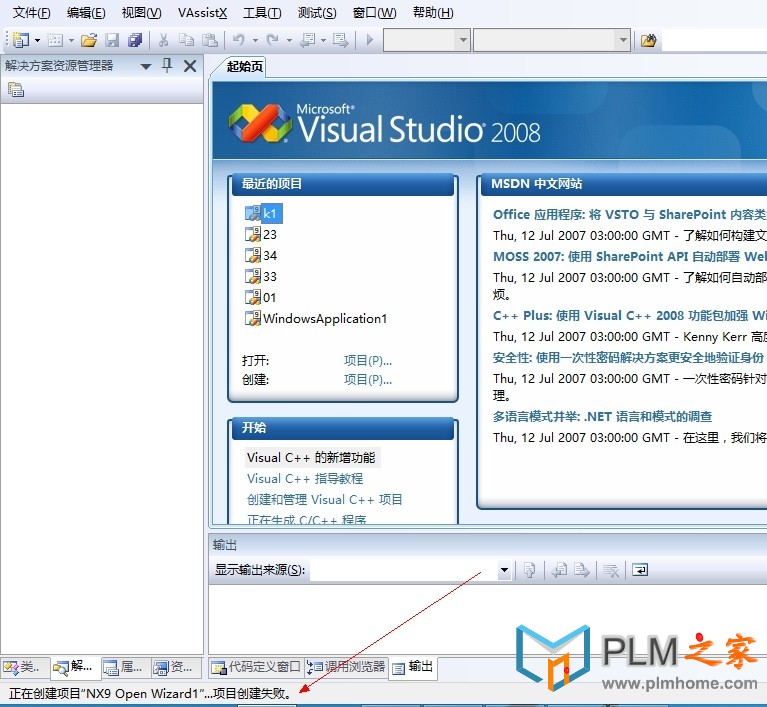This screenshot has height=707, width=767.
Task: Open the 视图(V) menu
Action: [x=141, y=13]
